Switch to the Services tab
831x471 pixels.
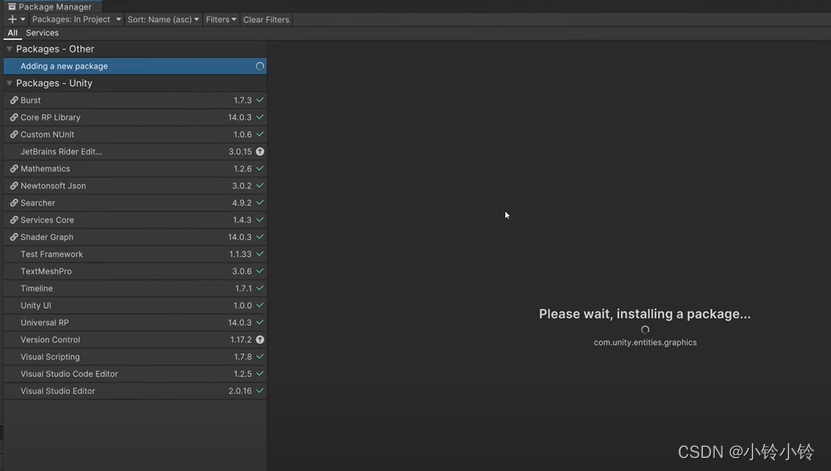(x=42, y=33)
